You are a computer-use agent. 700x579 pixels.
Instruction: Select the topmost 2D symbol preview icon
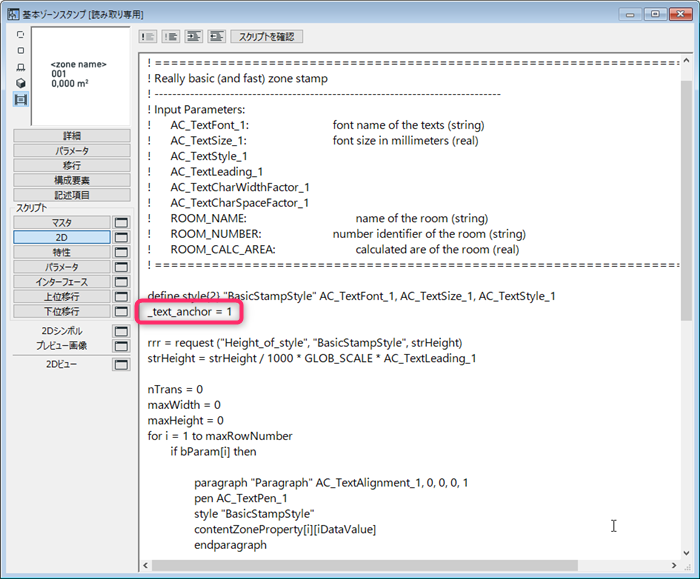click(x=21, y=34)
